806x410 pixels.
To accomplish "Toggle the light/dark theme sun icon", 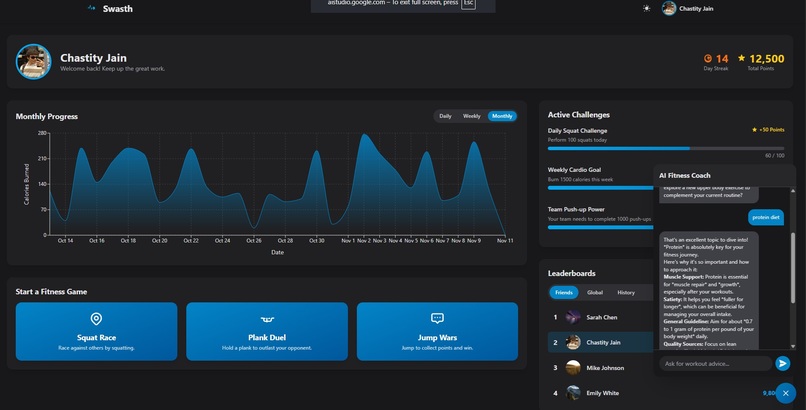I will (x=646, y=8).
